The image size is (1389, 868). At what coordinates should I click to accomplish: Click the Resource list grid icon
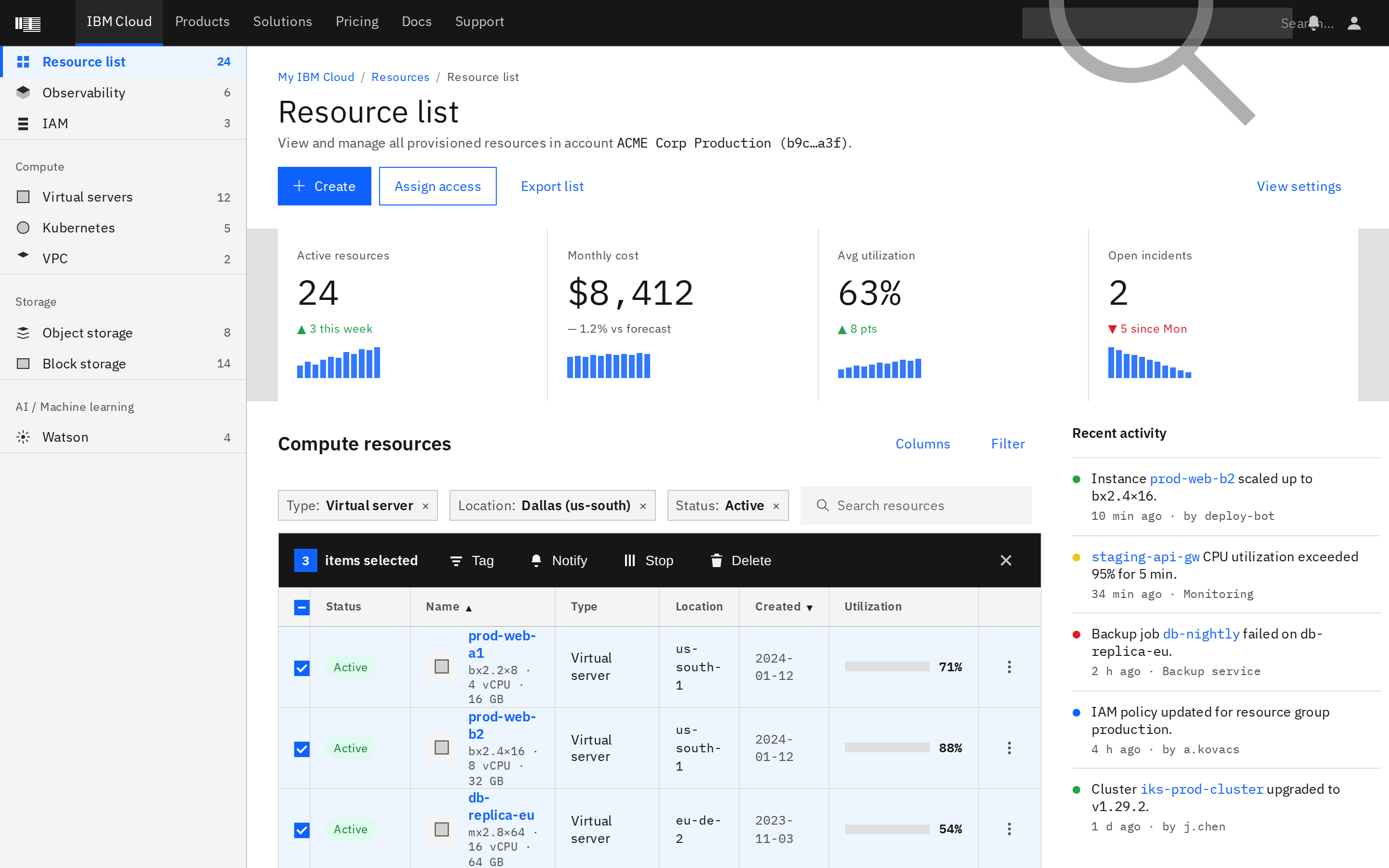(x=23, y=61)
